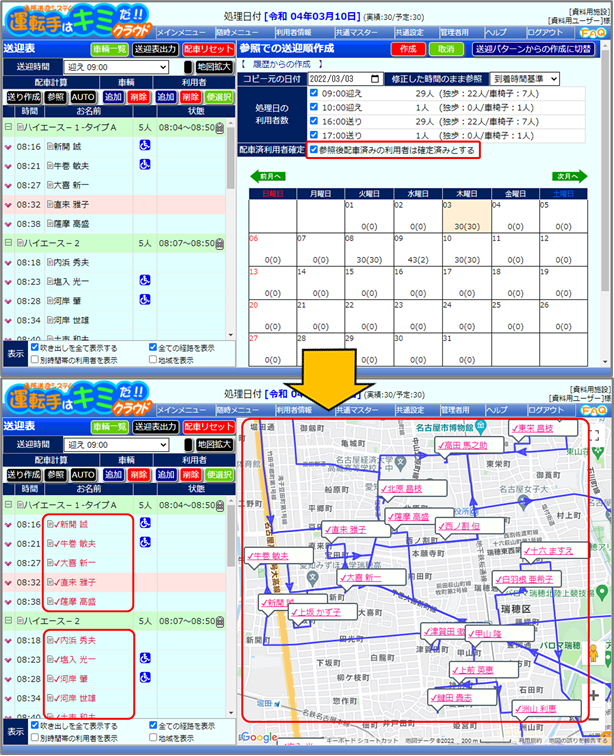Go to next month with 次月へ arrow
614x756 pixels.
(570, 176)
